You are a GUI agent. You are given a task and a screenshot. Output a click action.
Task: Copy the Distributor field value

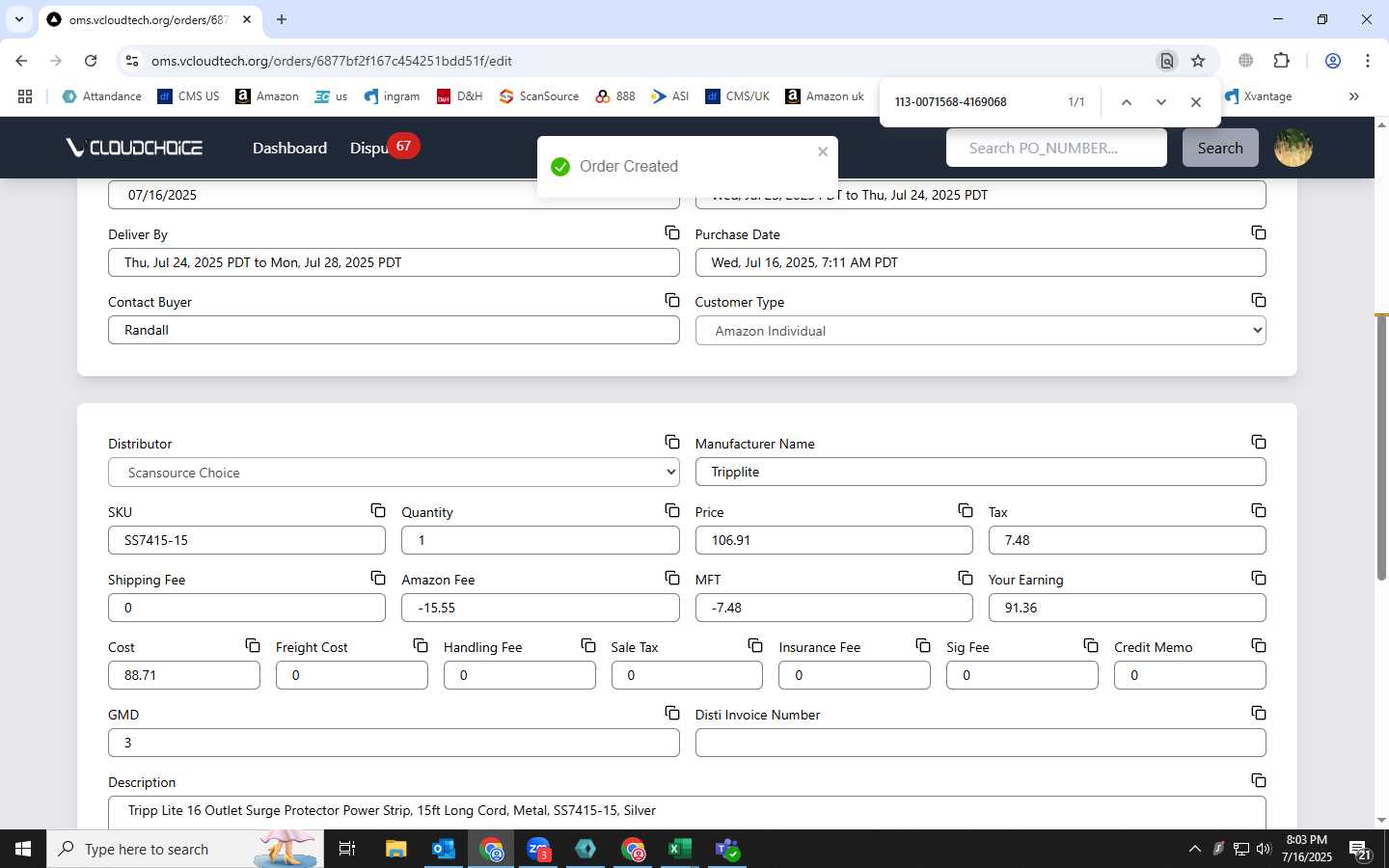[672, 442]
